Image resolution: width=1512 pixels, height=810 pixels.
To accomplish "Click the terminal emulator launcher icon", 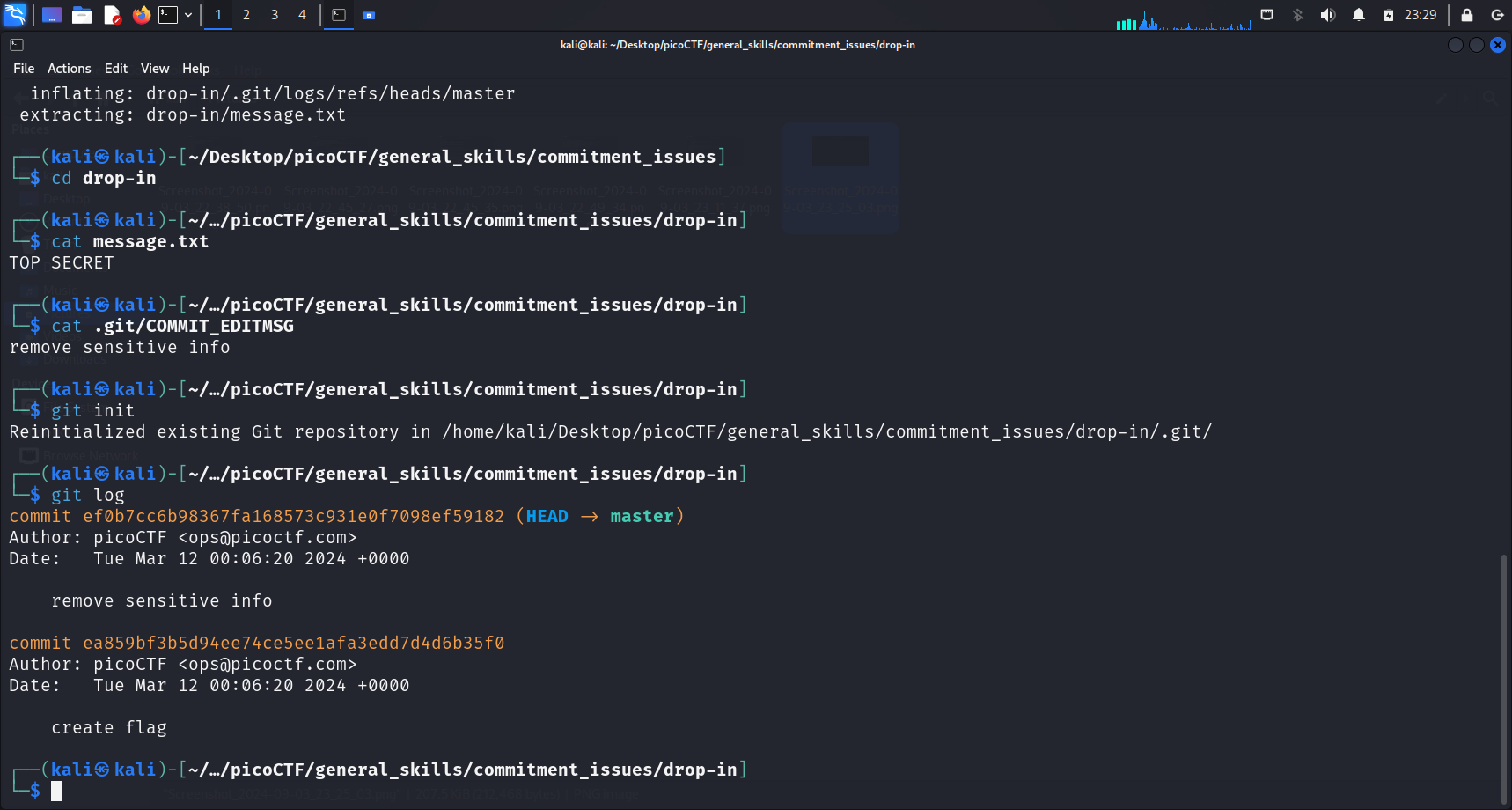I will (168, 15).
